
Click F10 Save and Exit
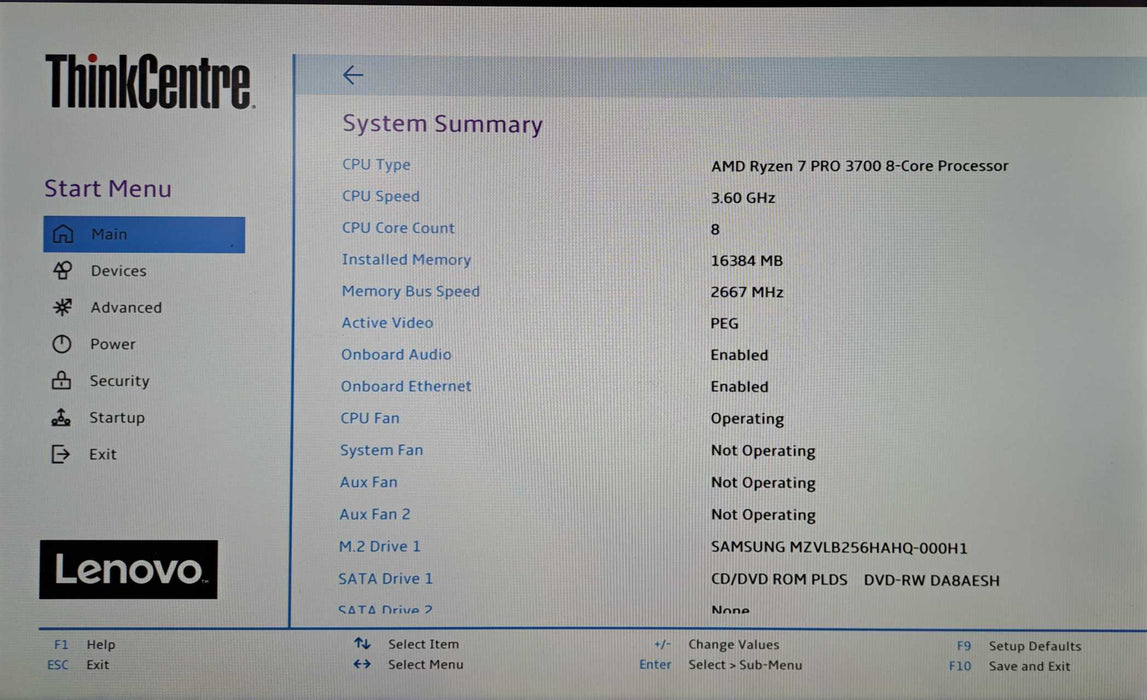1009,666
